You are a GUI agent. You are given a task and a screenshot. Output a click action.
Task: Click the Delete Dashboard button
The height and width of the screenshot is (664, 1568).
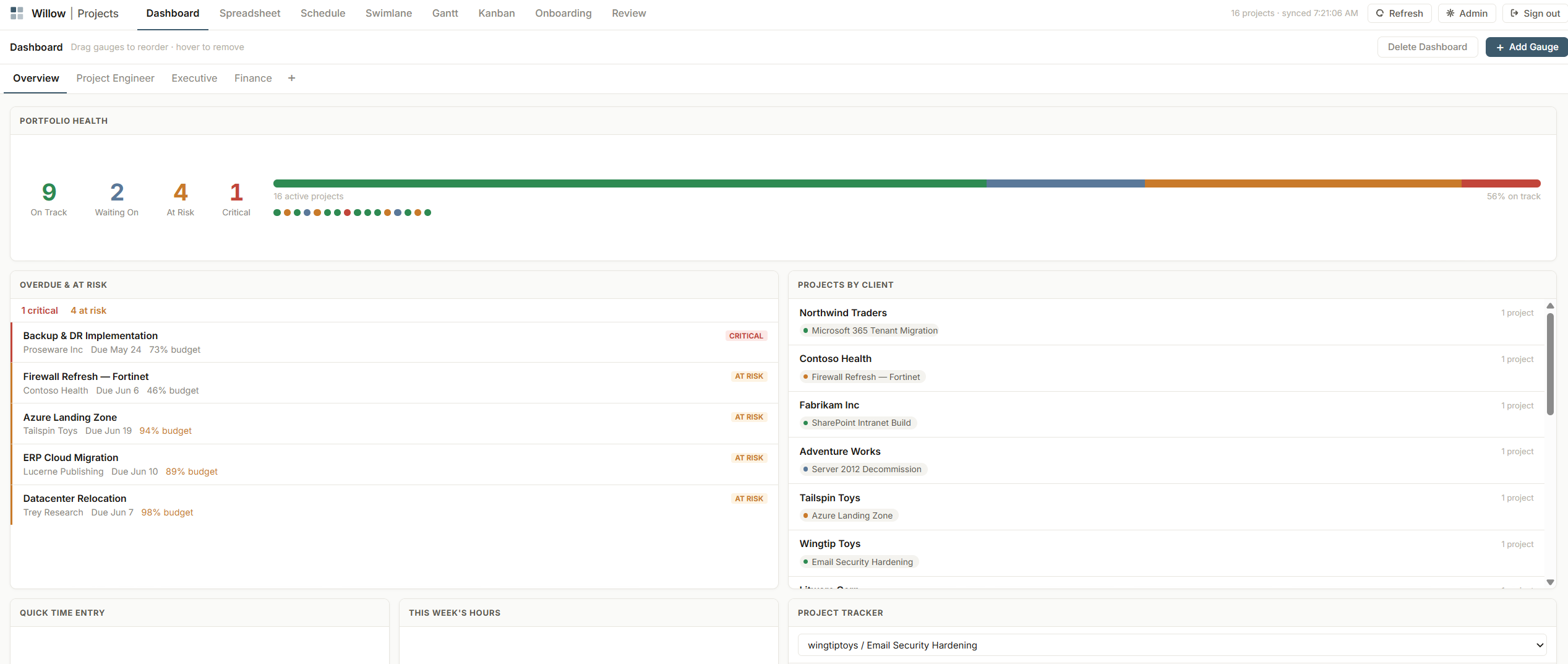click(x=1427, y=47)
